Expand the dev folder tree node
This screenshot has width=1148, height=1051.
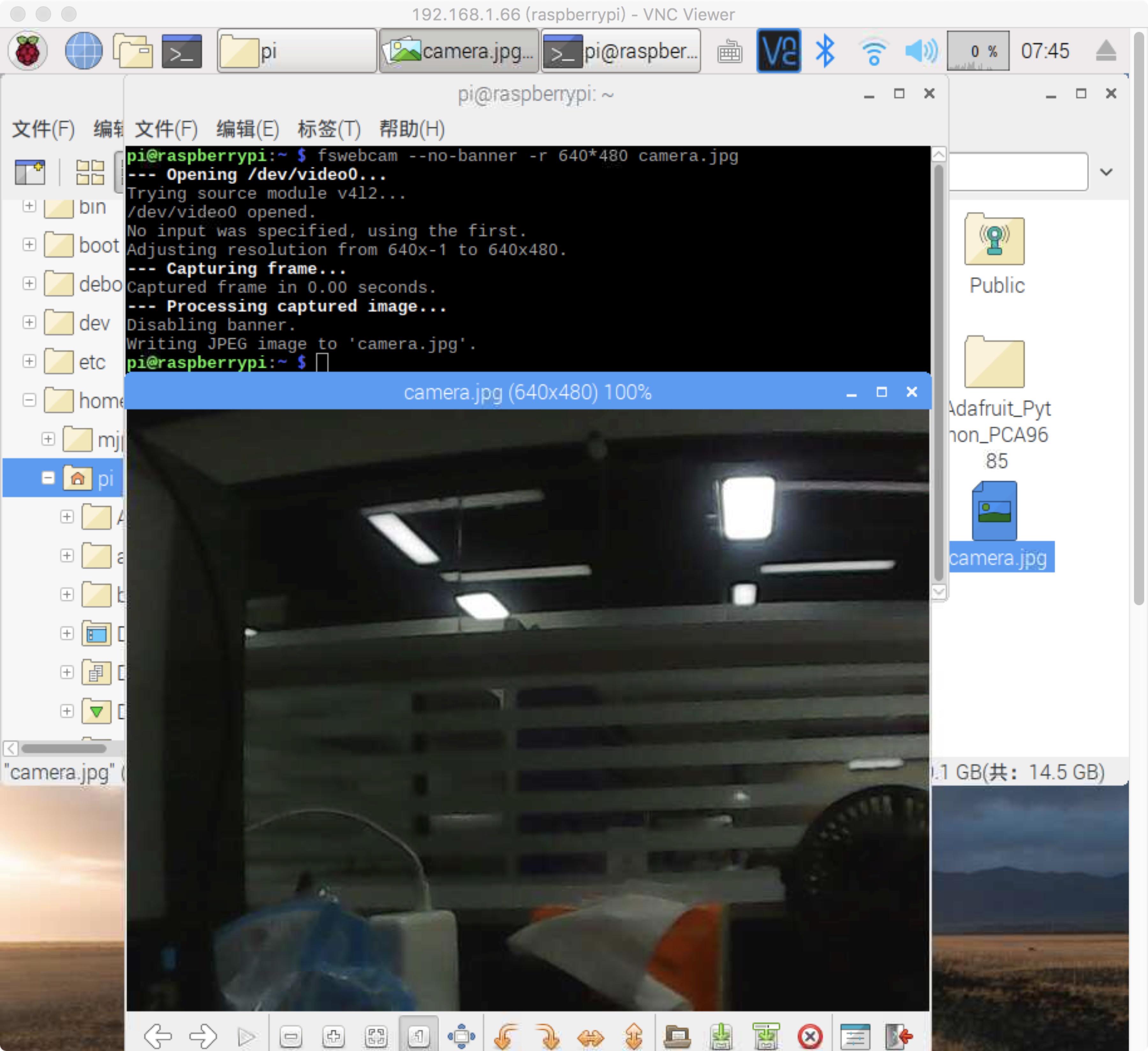tap(29, 322)
